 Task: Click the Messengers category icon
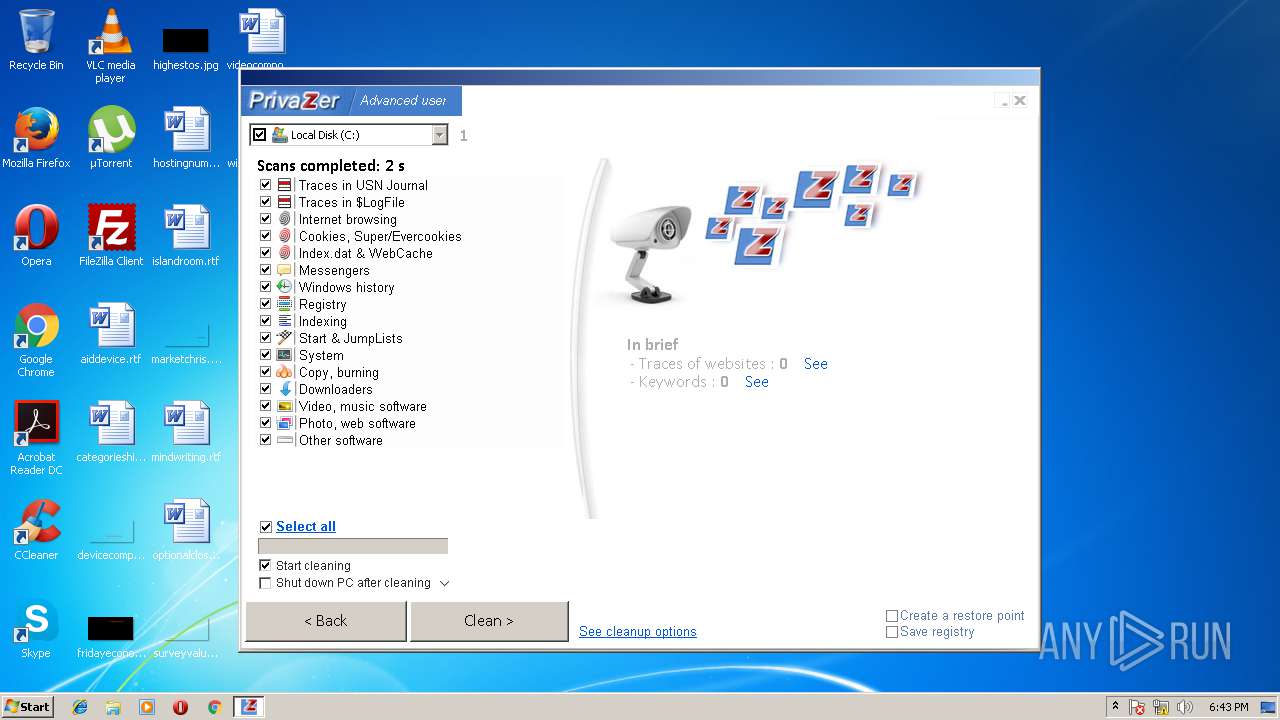pyautogui.click(x=285, y=270)
